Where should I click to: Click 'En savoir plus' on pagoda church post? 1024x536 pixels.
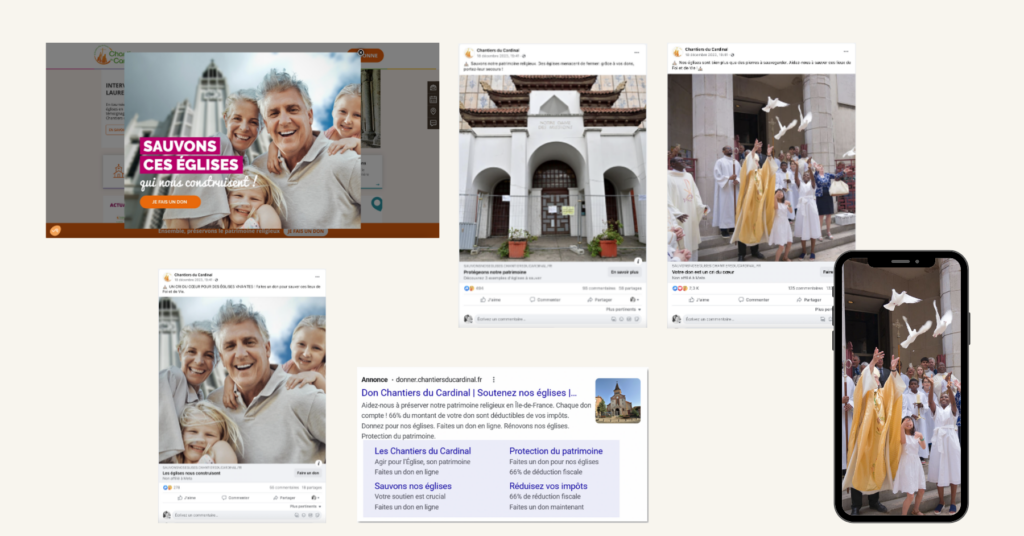coord(624,272)
